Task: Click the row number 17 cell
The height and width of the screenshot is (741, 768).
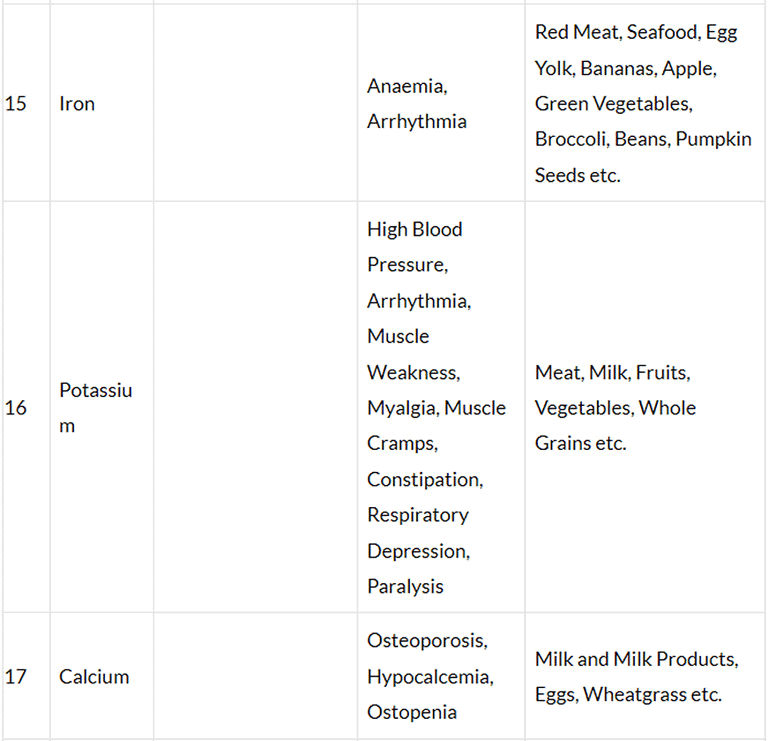Action: (x=16, y=677)
